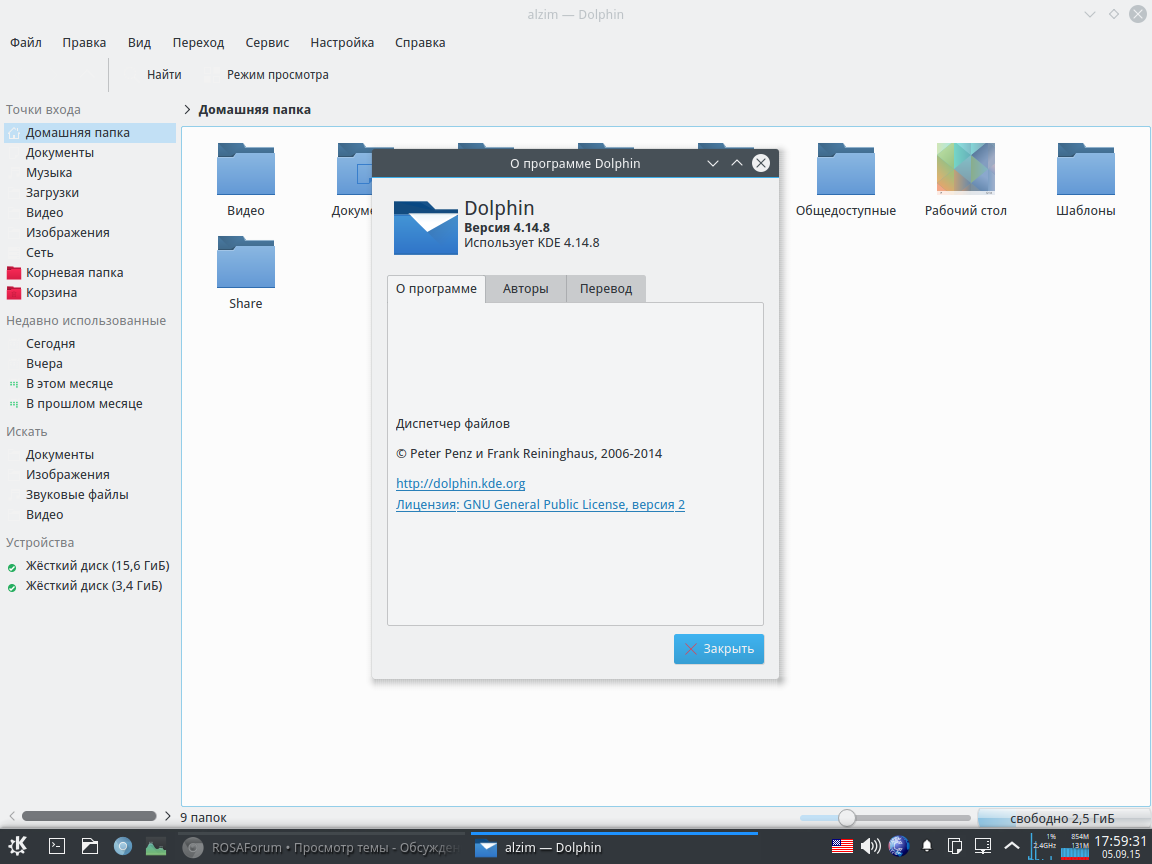Open the Вид menu
The height and width of the screenshot is (864, 1152).
click(x=139, y=43)
